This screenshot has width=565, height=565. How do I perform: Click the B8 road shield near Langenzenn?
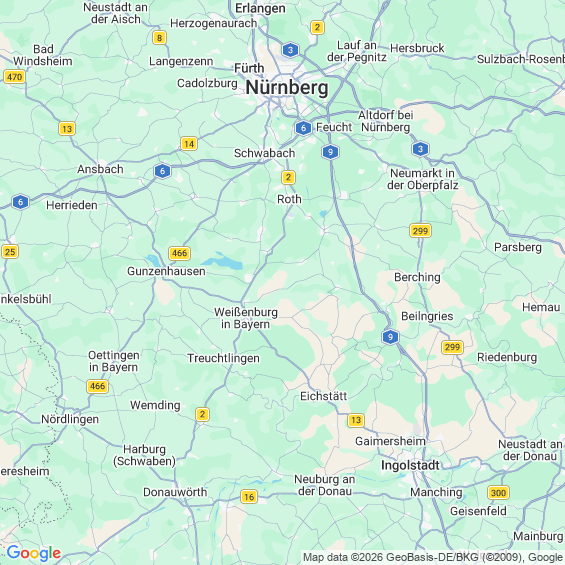tap(159, 37)
